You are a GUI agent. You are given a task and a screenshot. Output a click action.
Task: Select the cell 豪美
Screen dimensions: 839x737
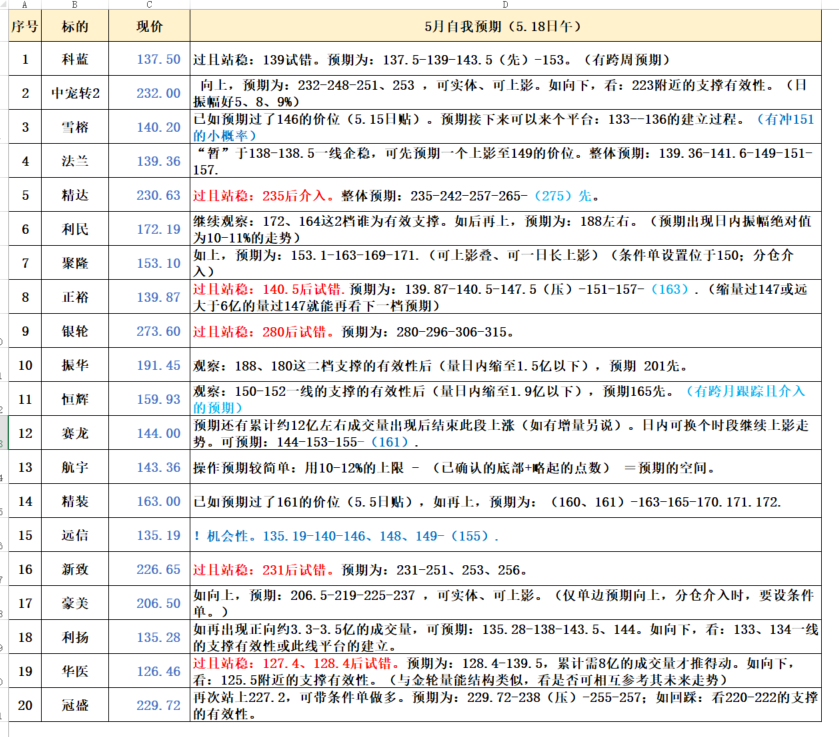[x=75, y=603]
